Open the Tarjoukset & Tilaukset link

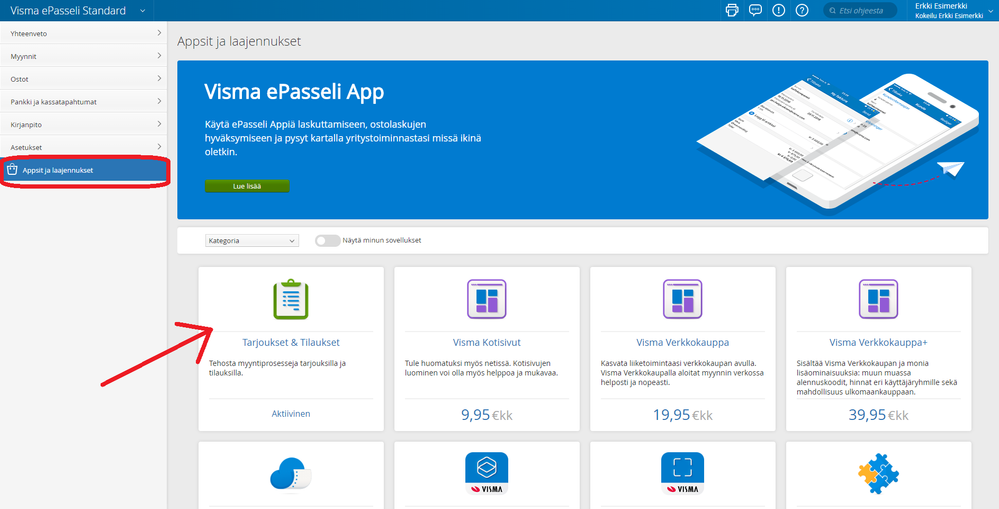pyautogui.click(x=291, y=342)
